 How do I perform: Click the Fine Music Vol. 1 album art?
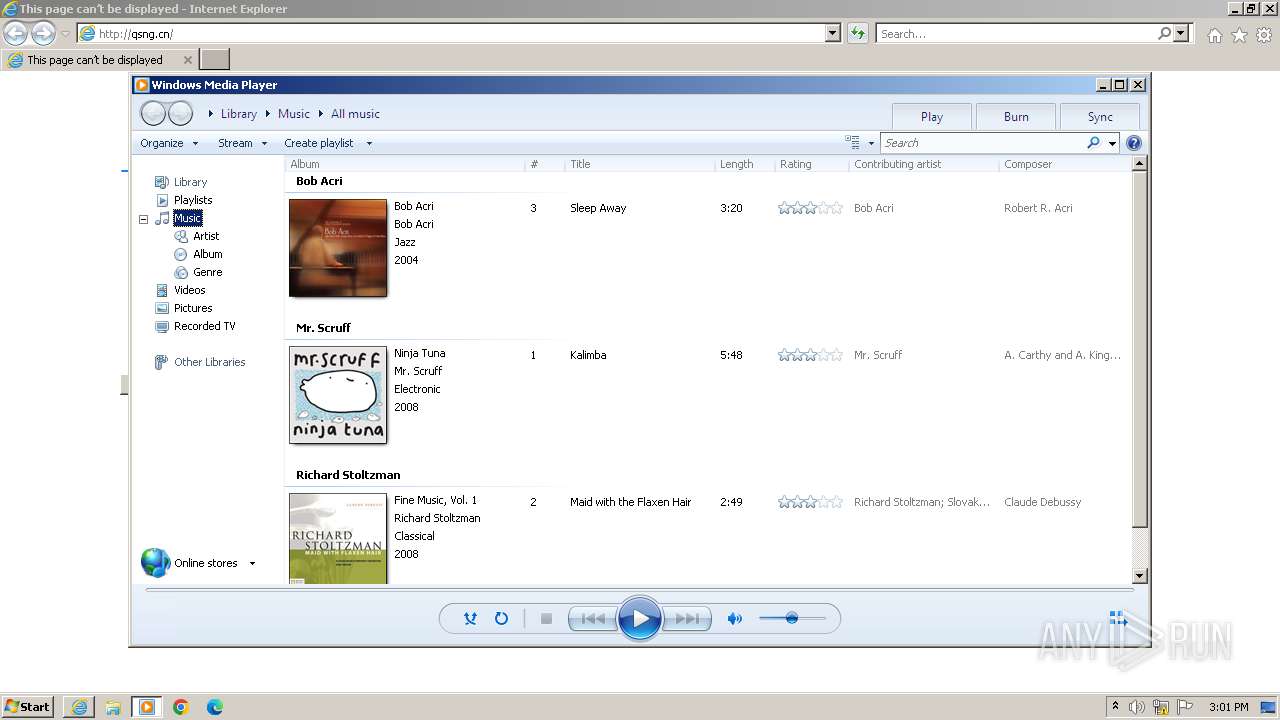338,538
